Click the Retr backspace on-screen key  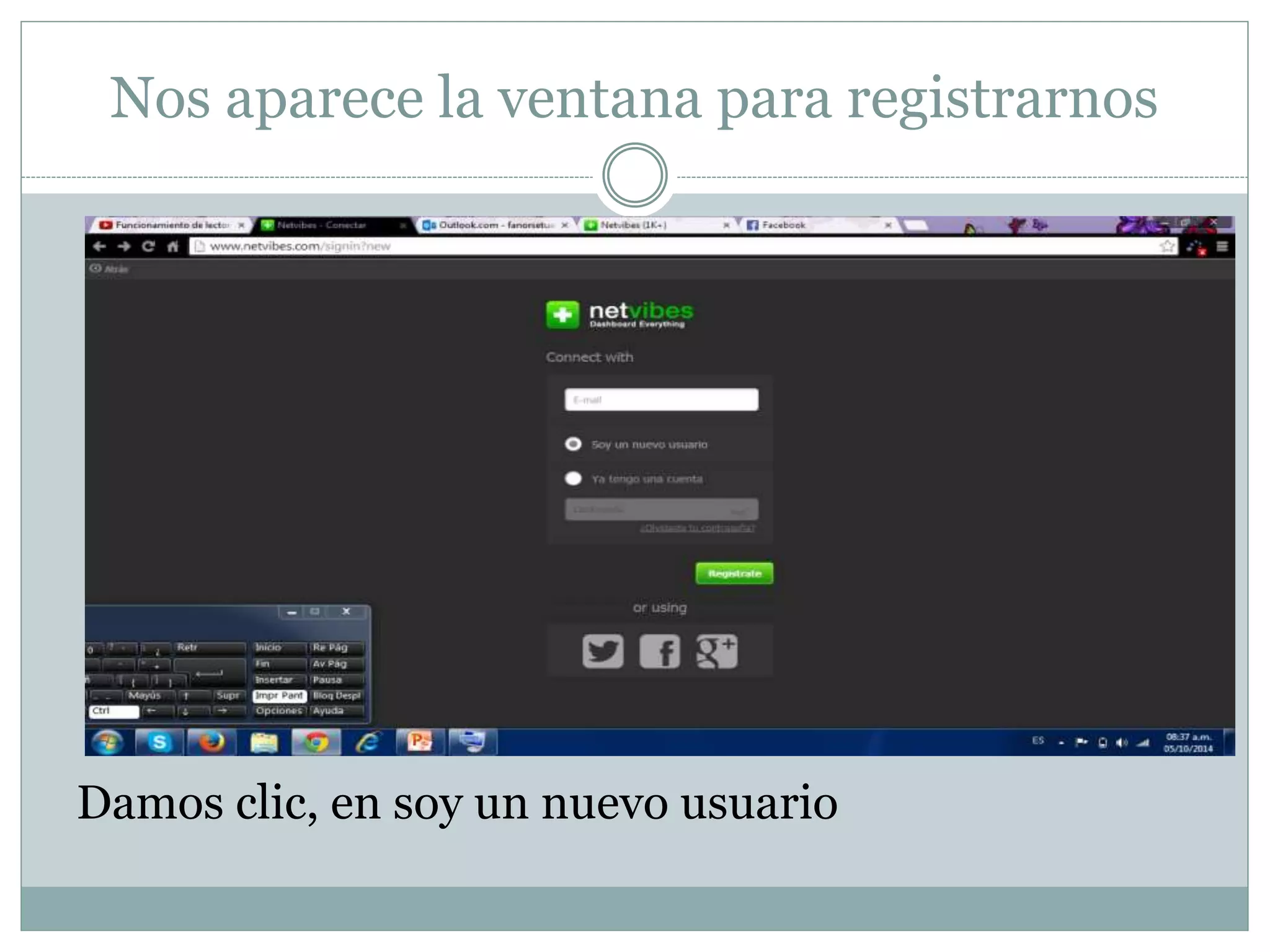click(x=210, y=648)
